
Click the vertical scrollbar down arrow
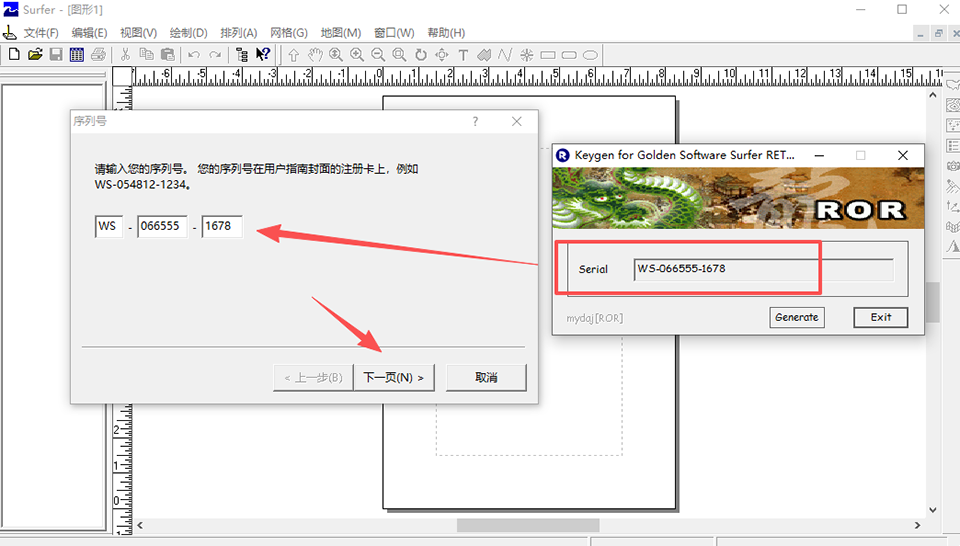click(932, 509)
